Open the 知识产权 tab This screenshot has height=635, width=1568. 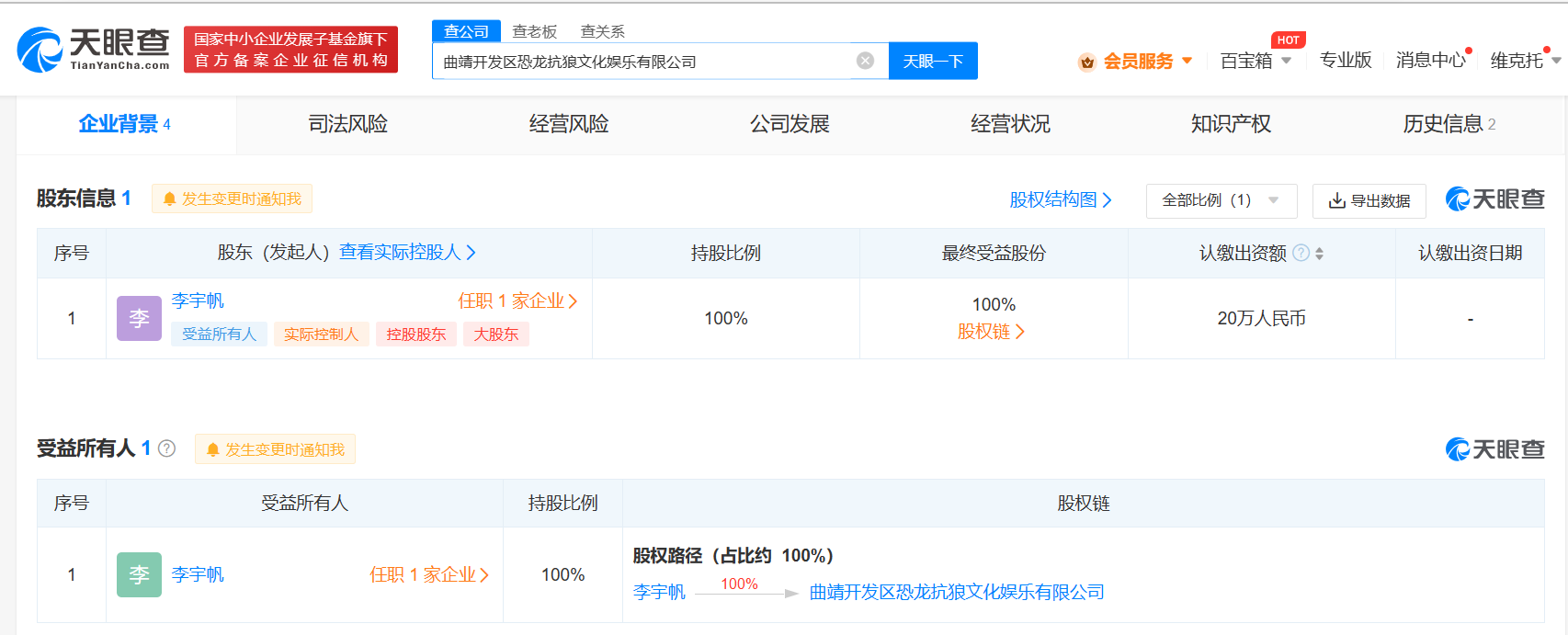pyautogui.click(x=1231, y=124)
